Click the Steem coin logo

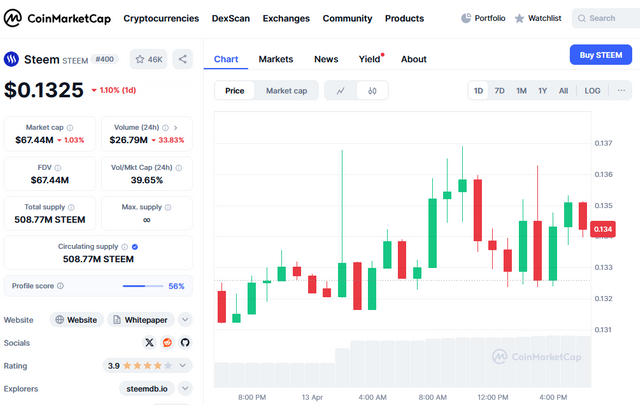click(x=11, y=59)
